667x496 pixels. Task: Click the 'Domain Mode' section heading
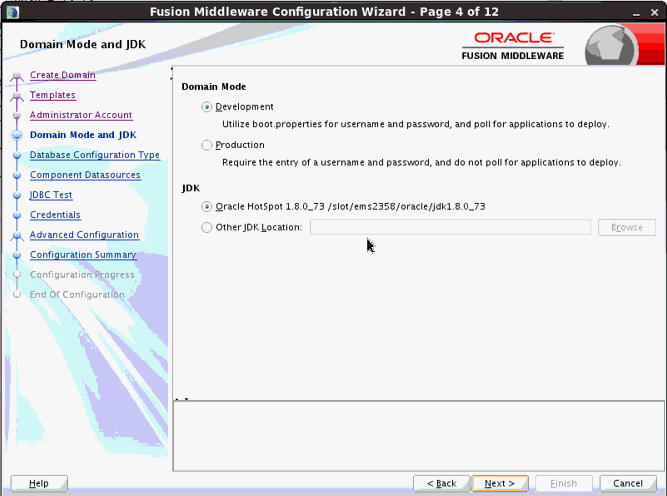coord(214,87)
